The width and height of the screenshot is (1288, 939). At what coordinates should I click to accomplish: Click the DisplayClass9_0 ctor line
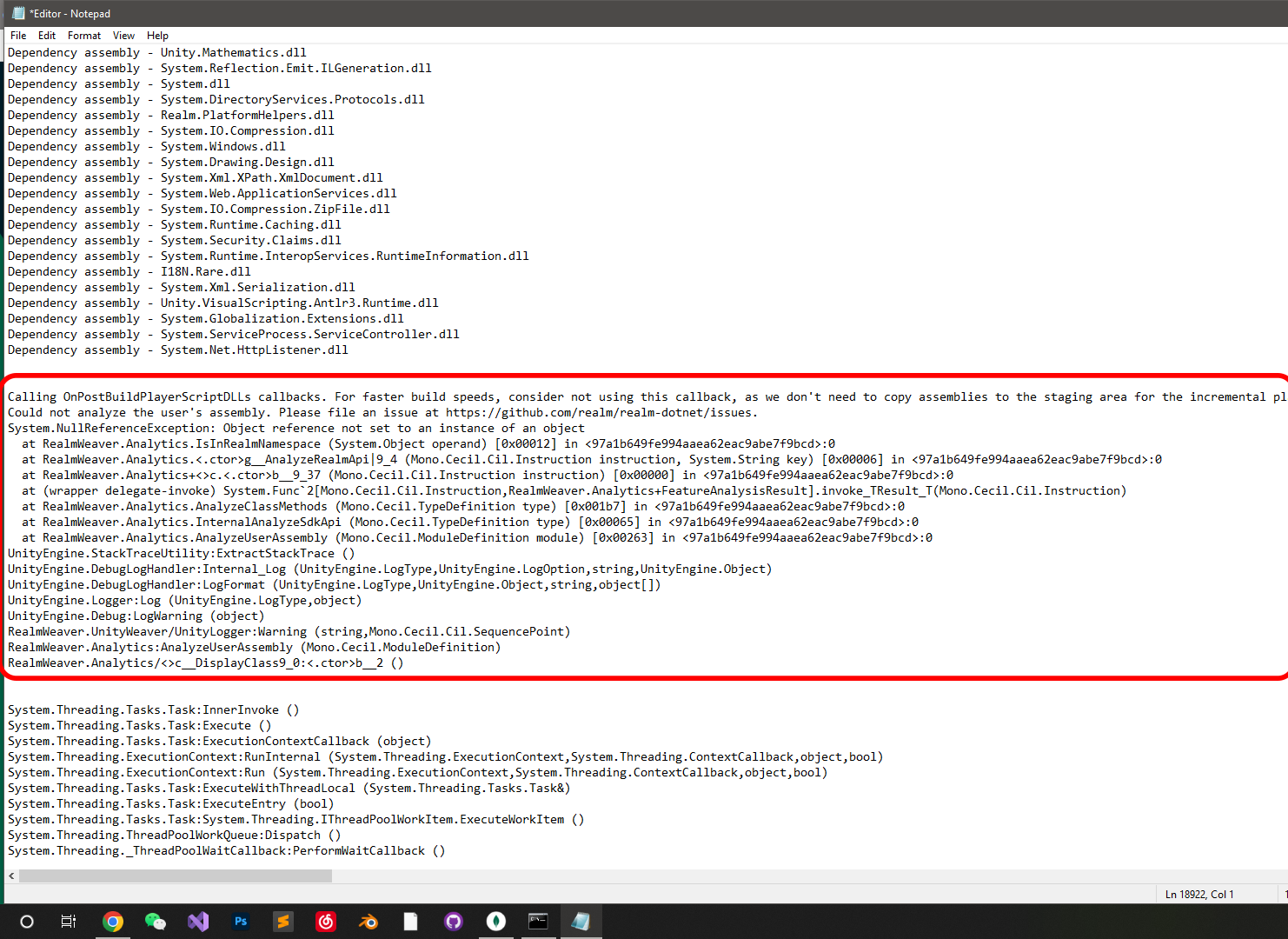click(x=206, y=663)
